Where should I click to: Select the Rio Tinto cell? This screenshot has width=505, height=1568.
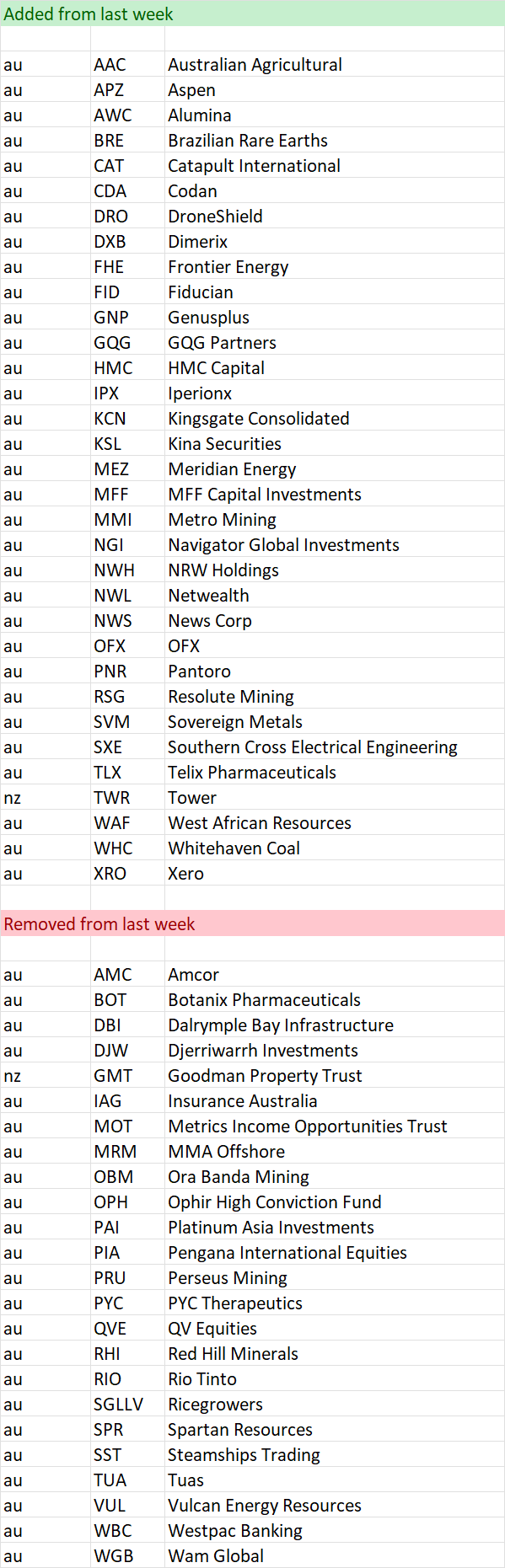click(335, 1378)
